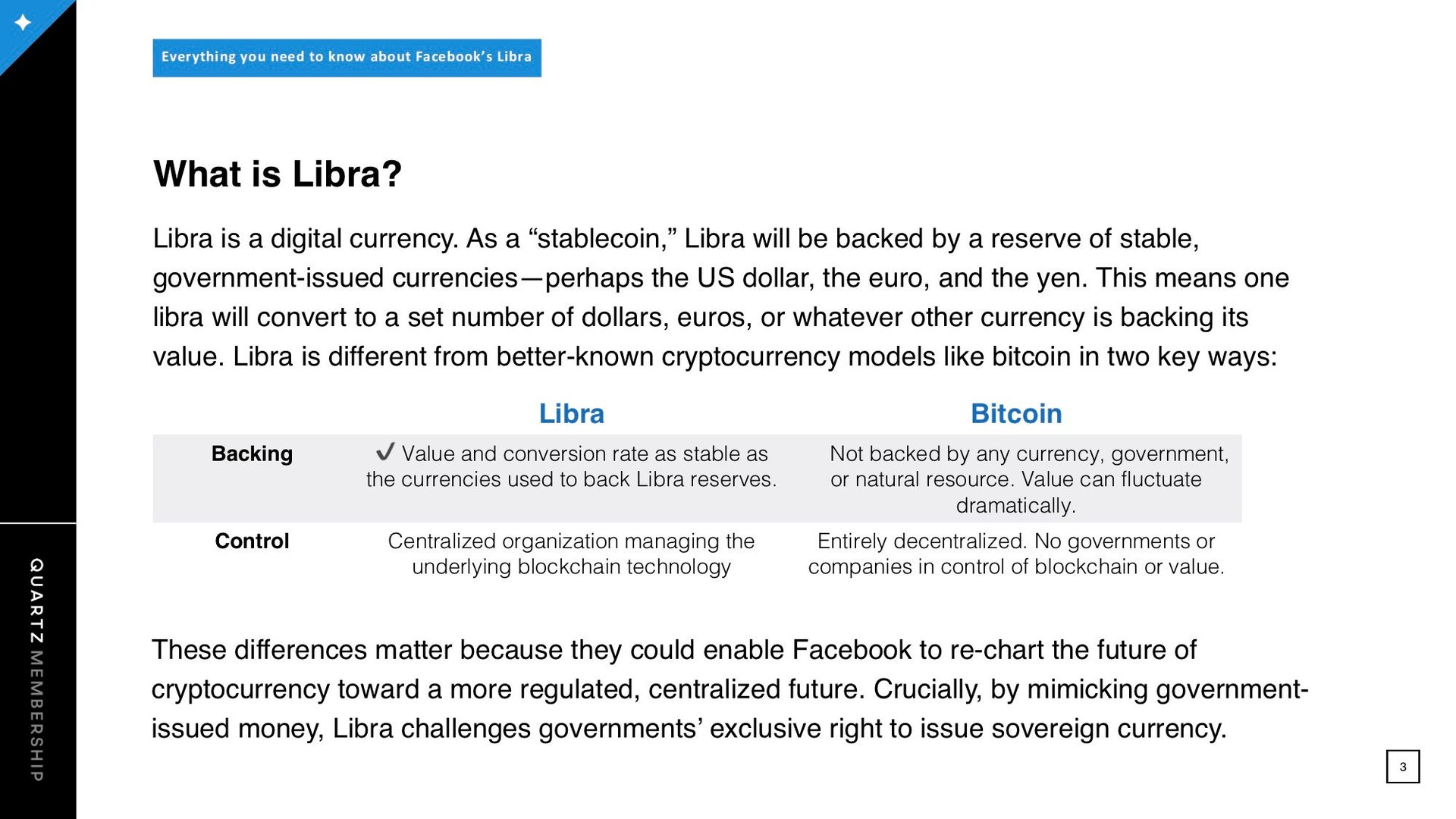Screen dimensions: 1456x819
Task: Click the intro paragraph starting Libra is a digital
Action: tap(720, 297)
